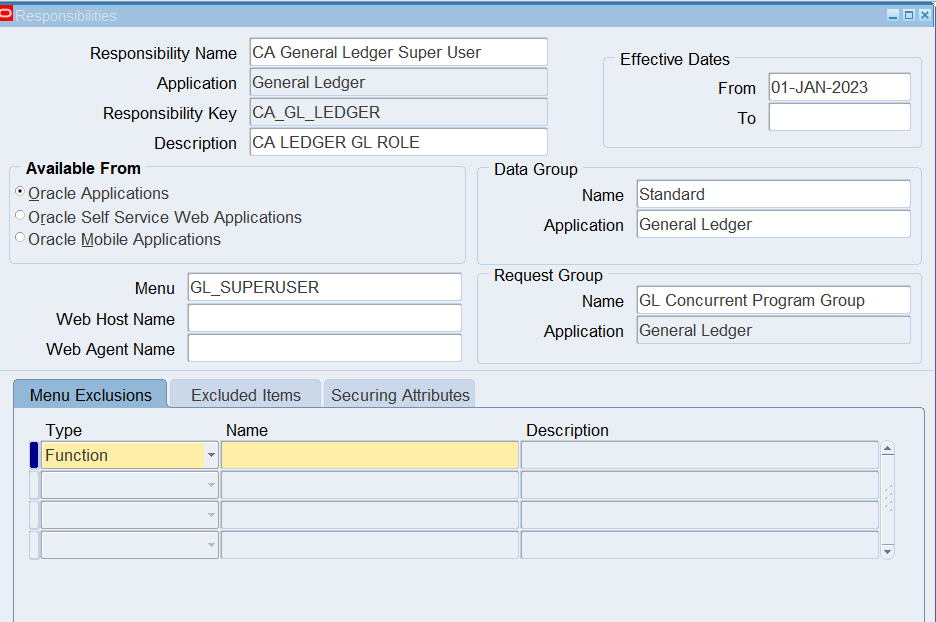
Task: Minimize the Responsibilities window
Action: 893,16
